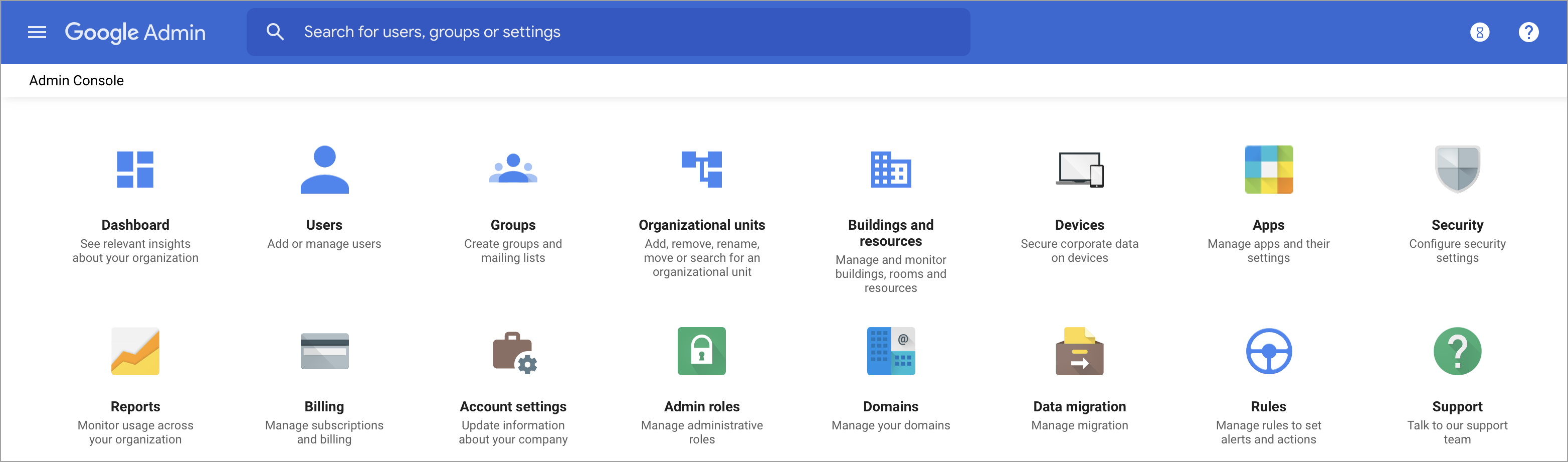Click the Reports title link
Screen dimensions: 1568x462
pos(135,406)
